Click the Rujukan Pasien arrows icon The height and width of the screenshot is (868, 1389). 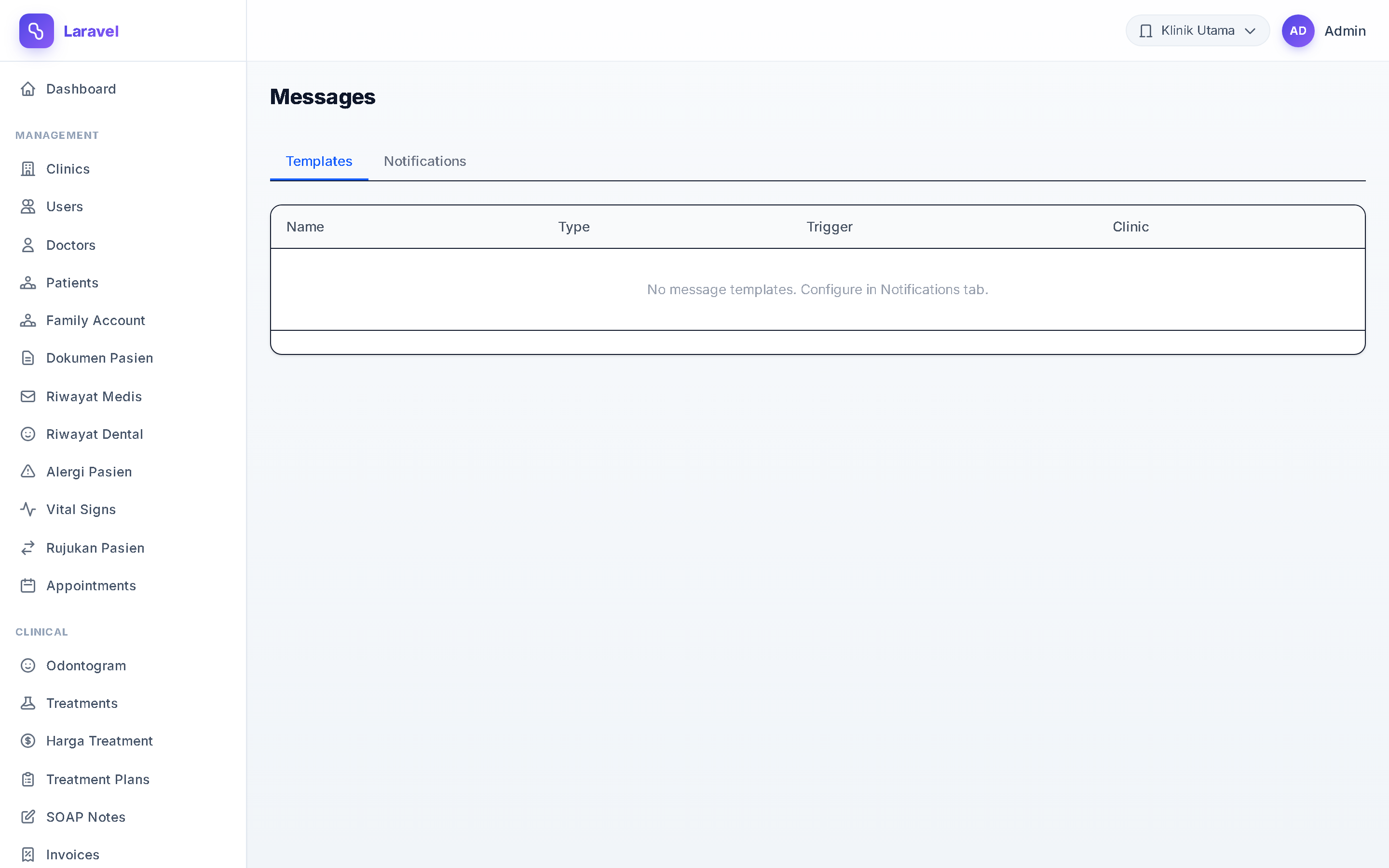[28, 548]
